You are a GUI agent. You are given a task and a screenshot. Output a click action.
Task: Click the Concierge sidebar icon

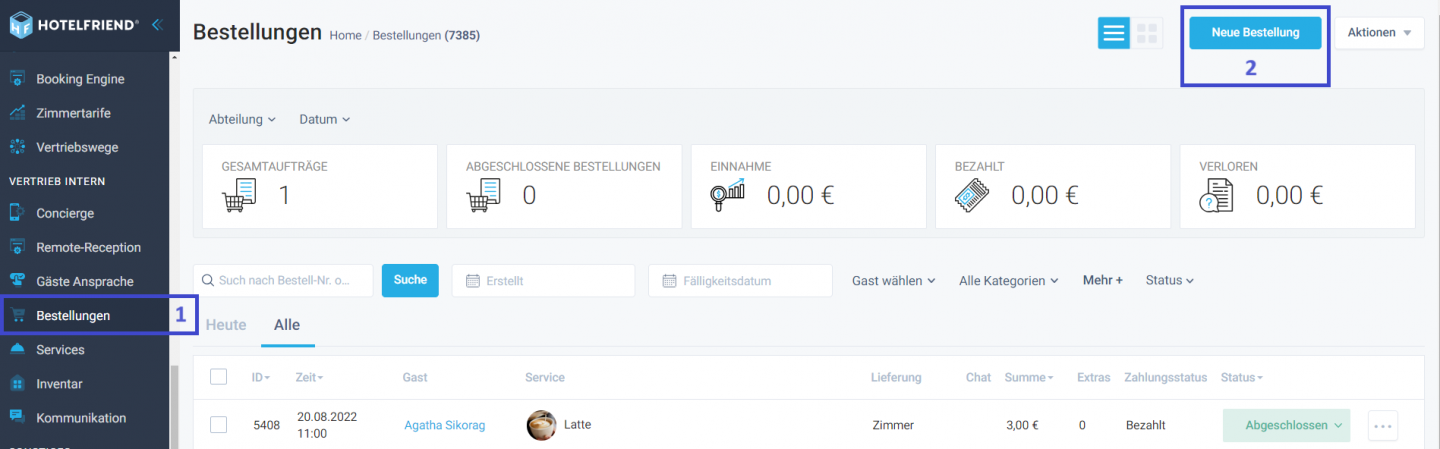point(17,213)
